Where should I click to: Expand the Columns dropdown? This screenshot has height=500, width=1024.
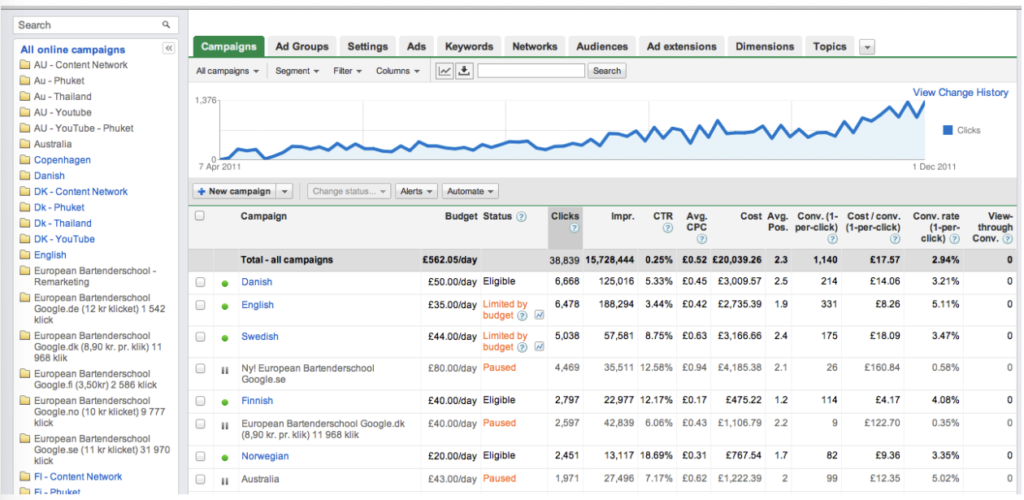398,71
